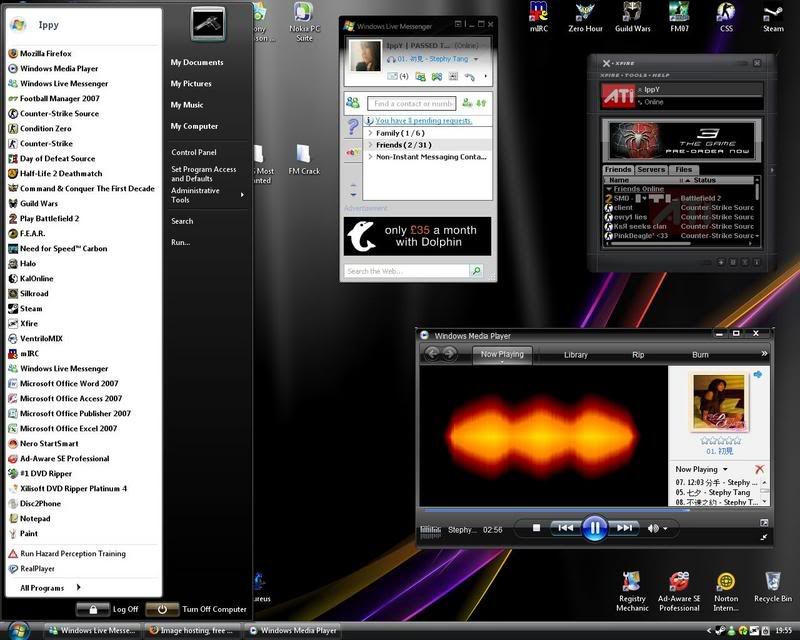Open the Zero Hour desktop icon
This screenshot has width=800, height=640.
pos(585,17)
